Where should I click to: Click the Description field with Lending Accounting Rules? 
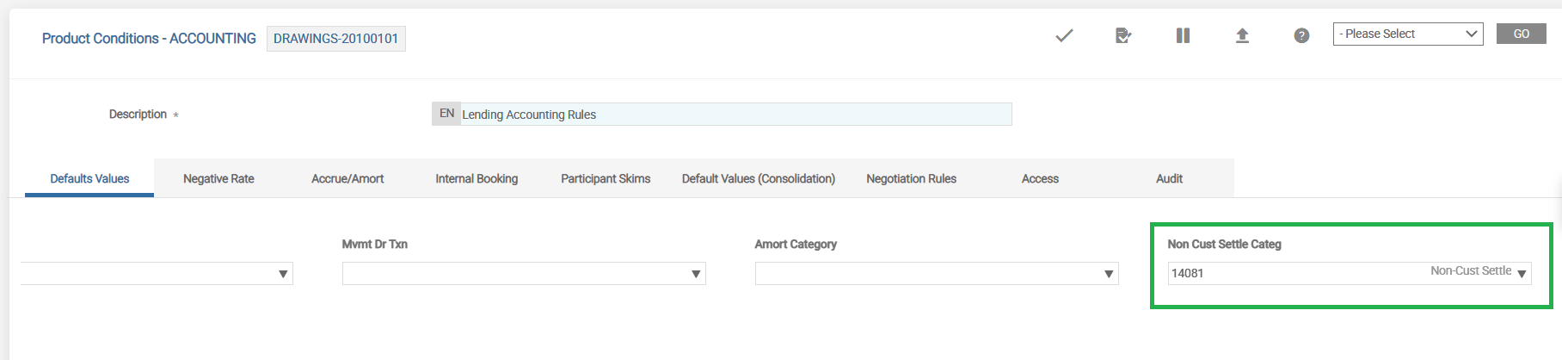[735, 115]
